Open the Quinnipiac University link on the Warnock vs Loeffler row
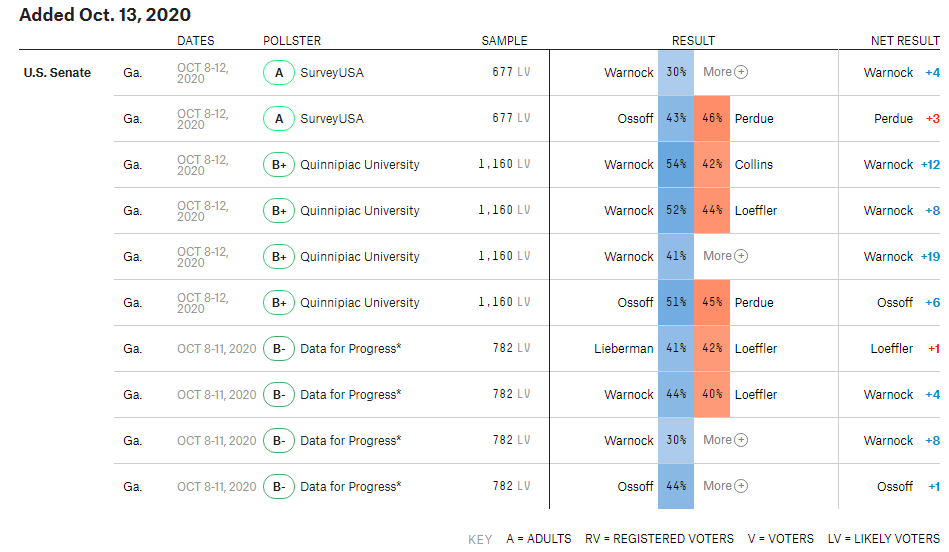The width and height of the screenshot is (949, 552). pos(360,211)
